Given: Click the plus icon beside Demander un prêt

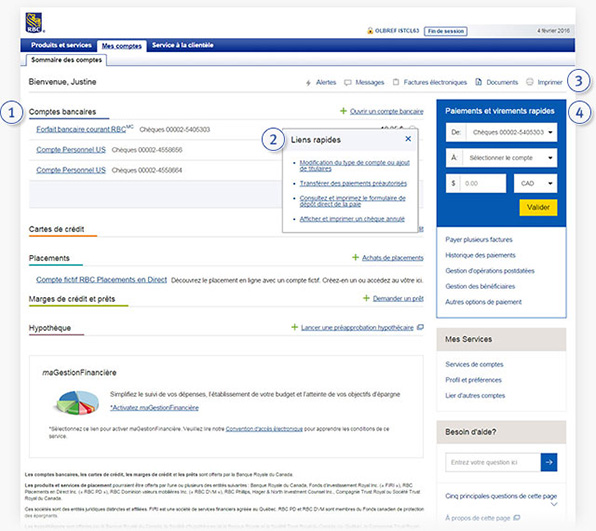Looking at the screenshot, I should point(366,298).
